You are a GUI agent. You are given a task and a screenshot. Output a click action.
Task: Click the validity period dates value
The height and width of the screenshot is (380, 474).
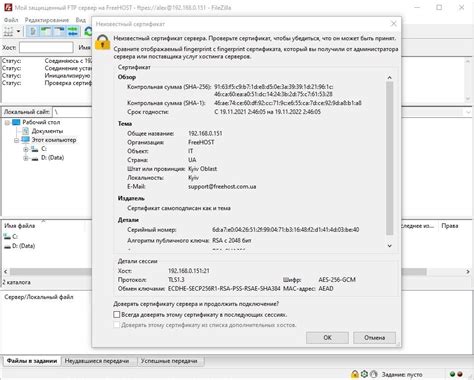(267, 112)
